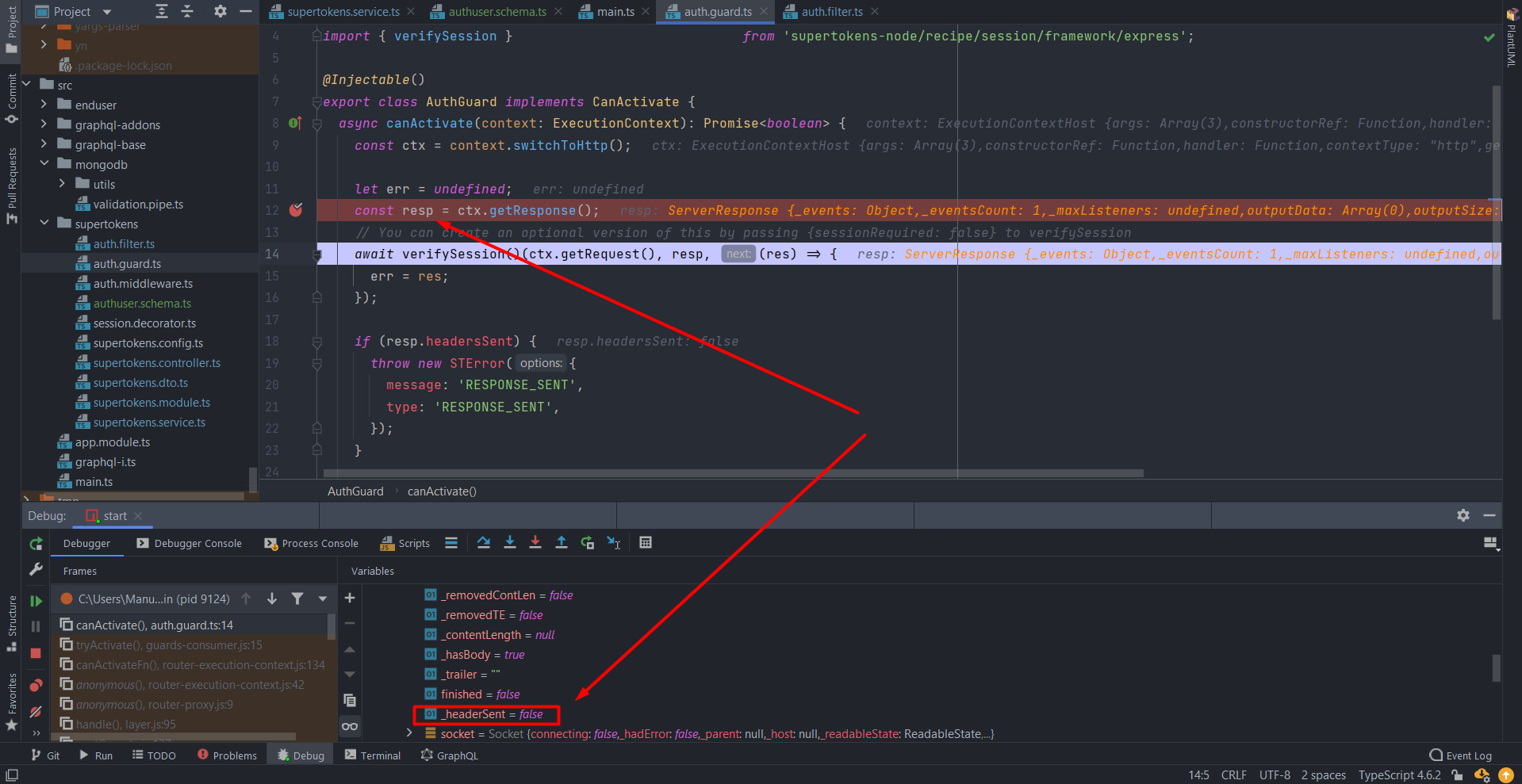The image size is (1522, 784).
Task: Close the auth.guard.ts tab
Action: tap(764, 12)
